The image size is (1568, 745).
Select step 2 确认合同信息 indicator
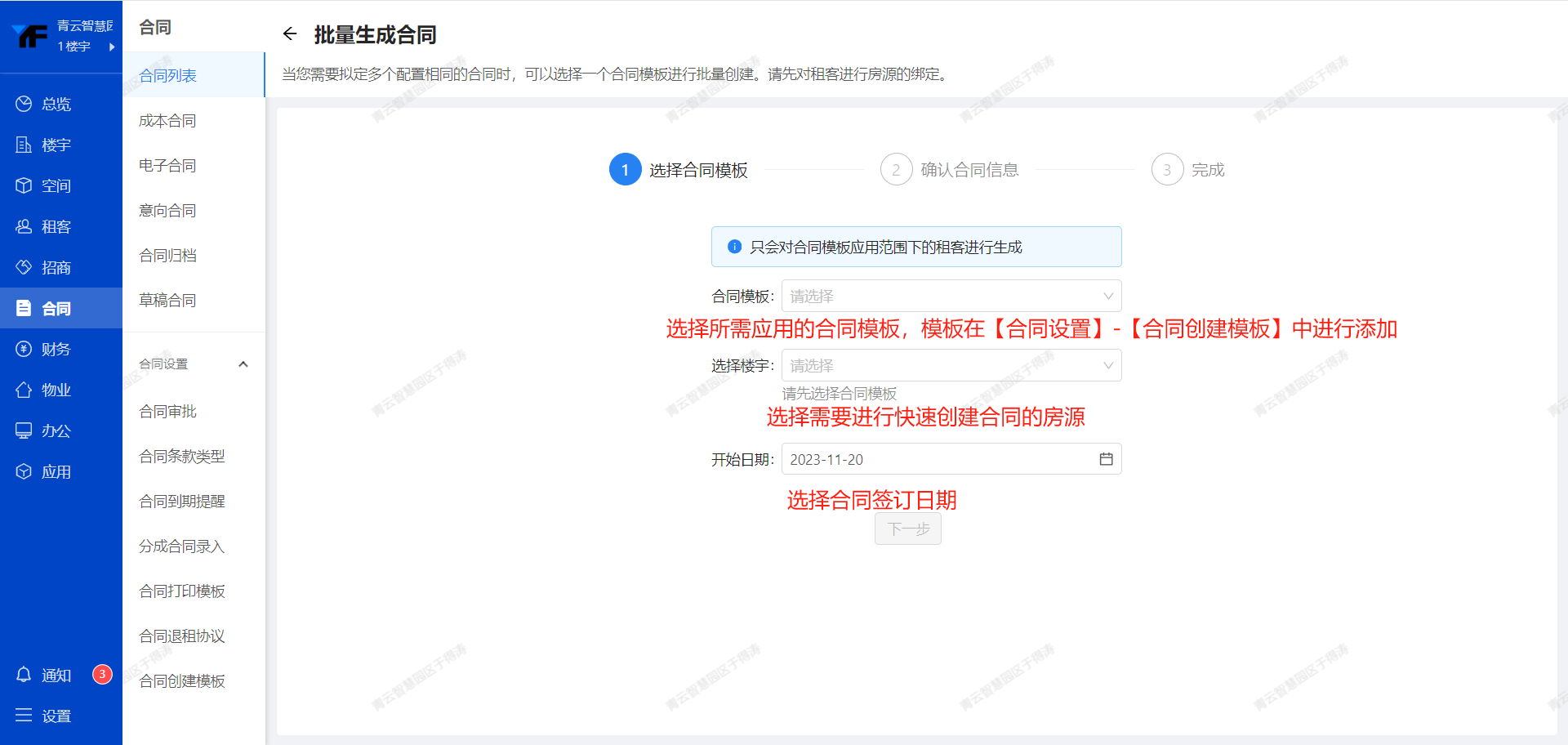click(x=896, y=170)
